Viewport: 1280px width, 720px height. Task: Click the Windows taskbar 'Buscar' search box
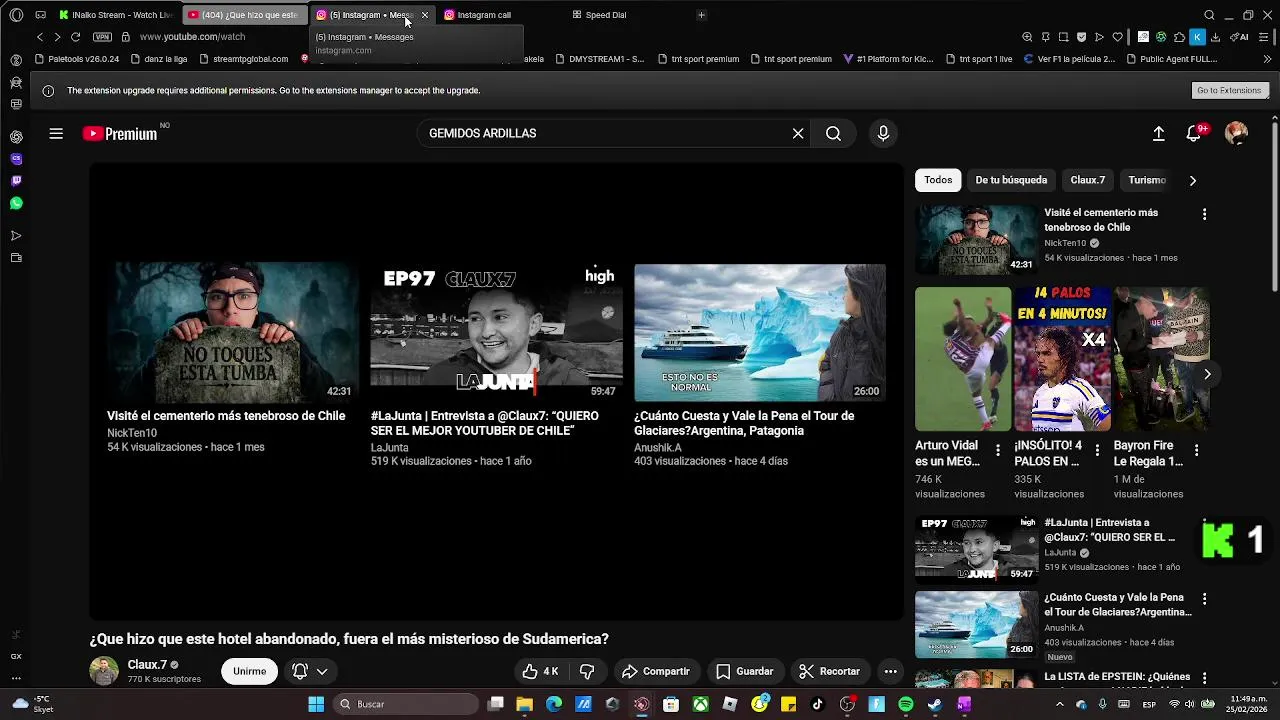pyautogui.click(x=406, y=704)
